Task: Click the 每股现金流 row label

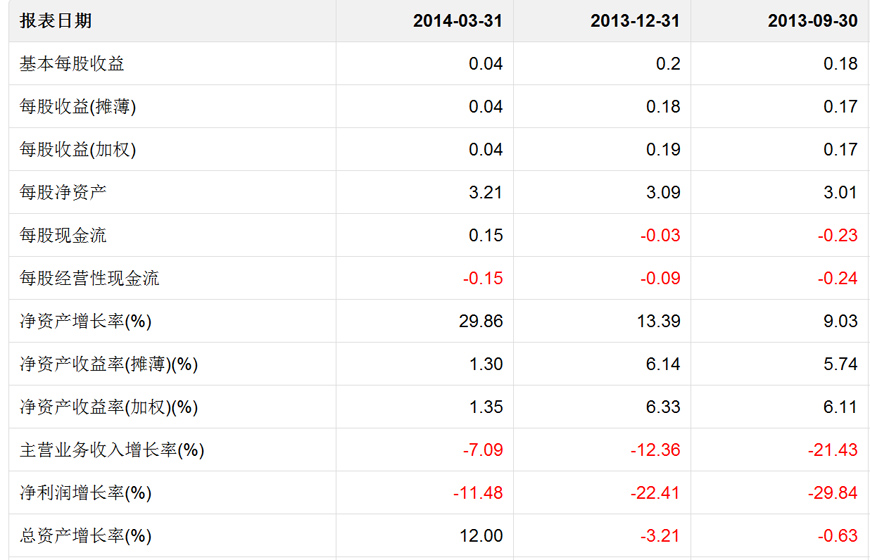Action: pyautogui.click(x=63, y=236)
